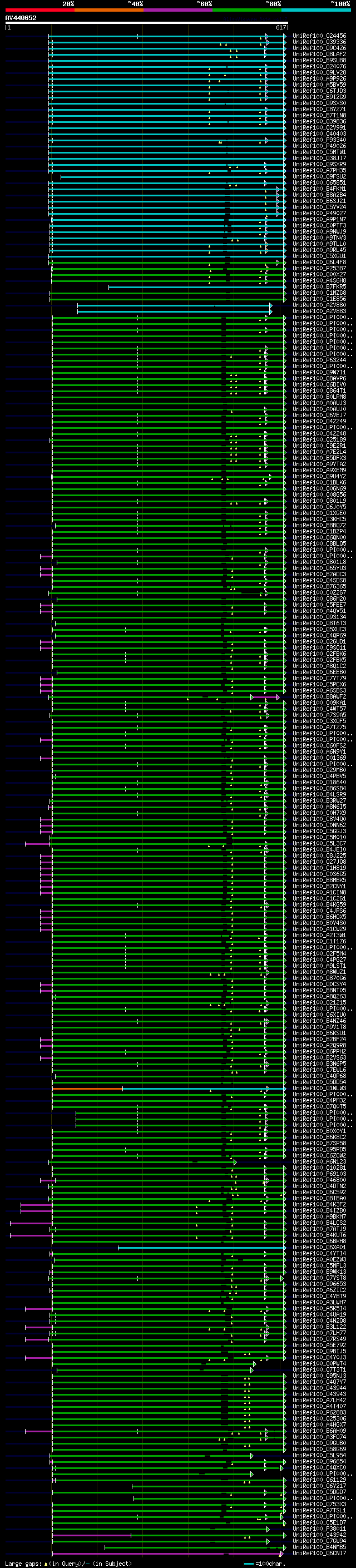The height and width of the screenshot is (1568, 356).
Task: Select hit label UniRef100_Q1WLW3
Action: [x=319, y=1089]
